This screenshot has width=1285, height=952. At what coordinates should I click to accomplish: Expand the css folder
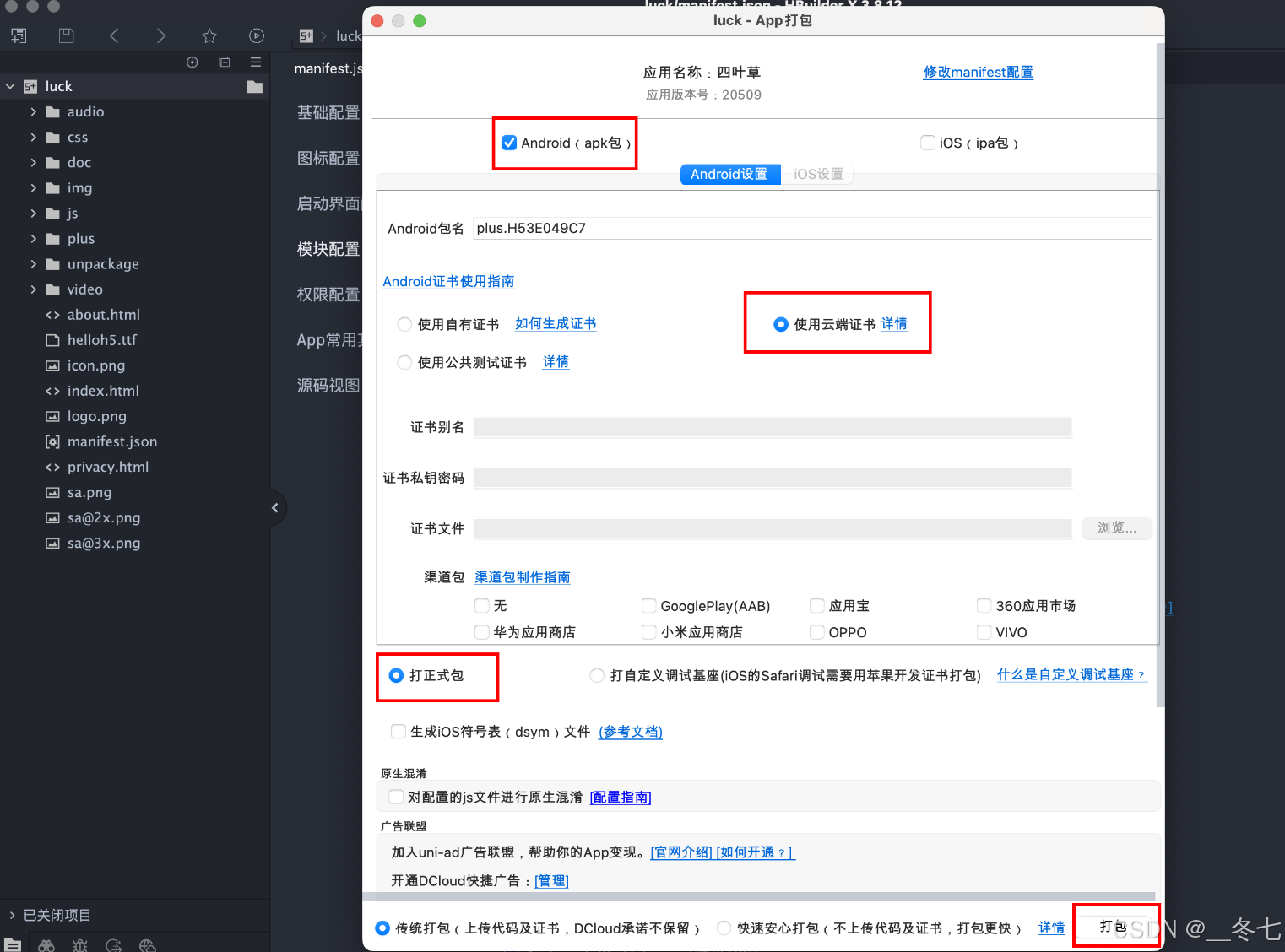click(x=34, y=137)
